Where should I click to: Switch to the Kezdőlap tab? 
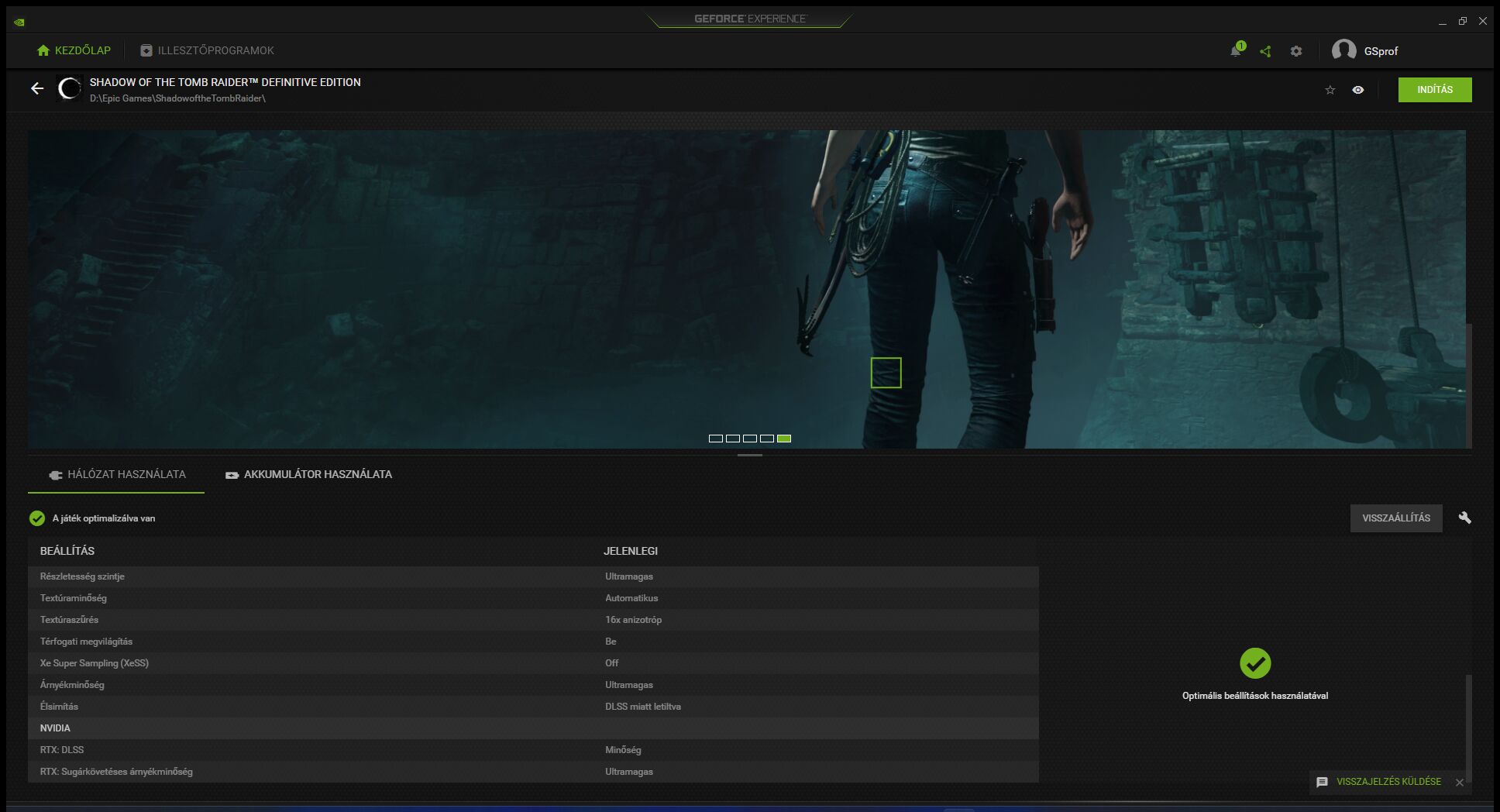[74, 50]
